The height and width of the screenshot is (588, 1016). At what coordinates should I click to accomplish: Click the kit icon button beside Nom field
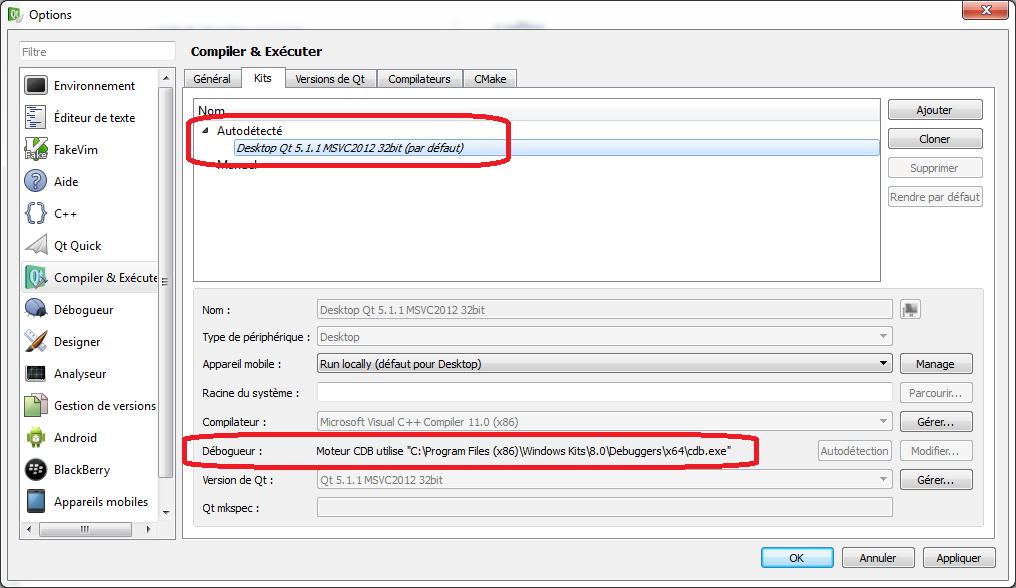coord(910,310)
